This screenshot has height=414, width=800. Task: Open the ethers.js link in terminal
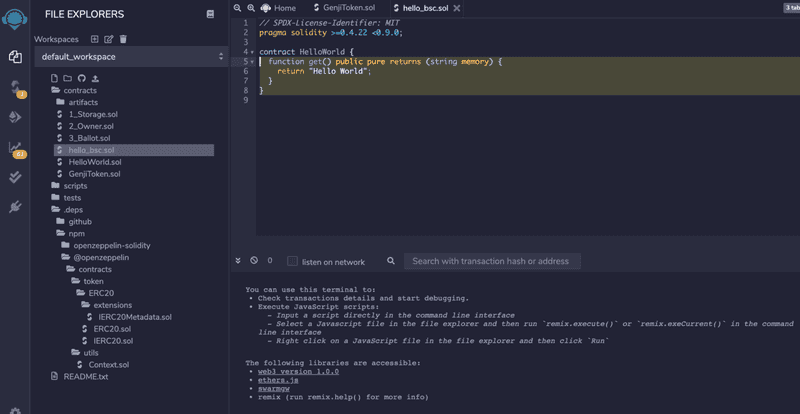[x=280, y=379]
